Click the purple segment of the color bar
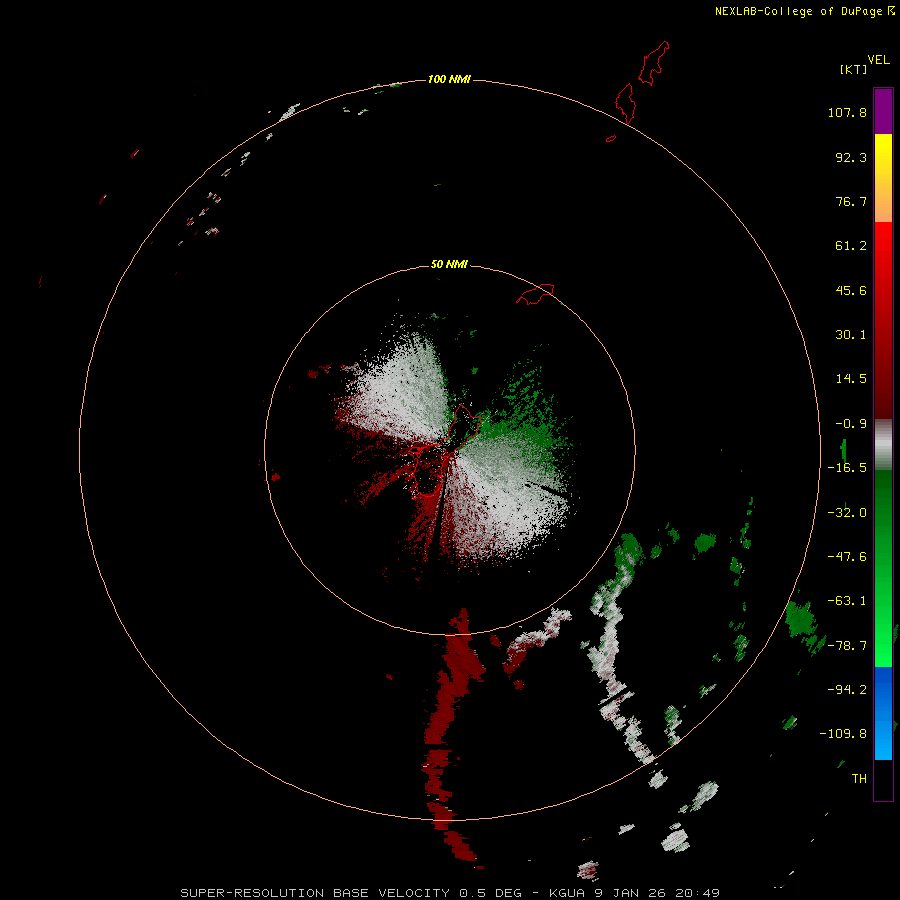This screenshot has height=900, width=900. point(883,111)
